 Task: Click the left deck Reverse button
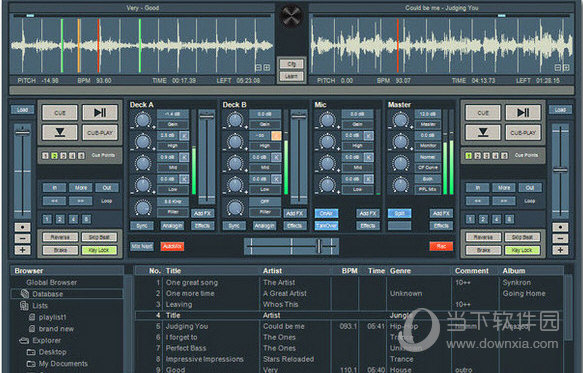click(60, 237)
